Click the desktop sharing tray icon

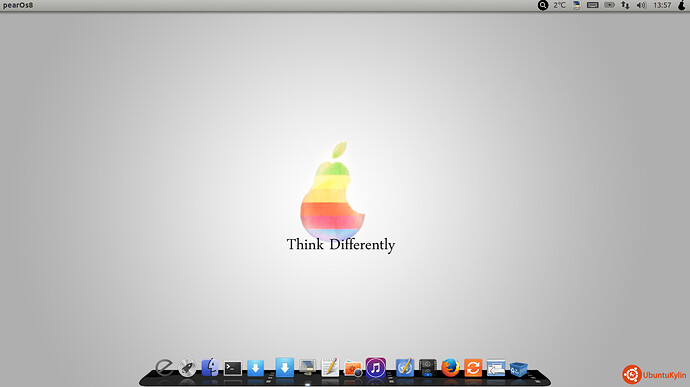[x=576, y=5]
